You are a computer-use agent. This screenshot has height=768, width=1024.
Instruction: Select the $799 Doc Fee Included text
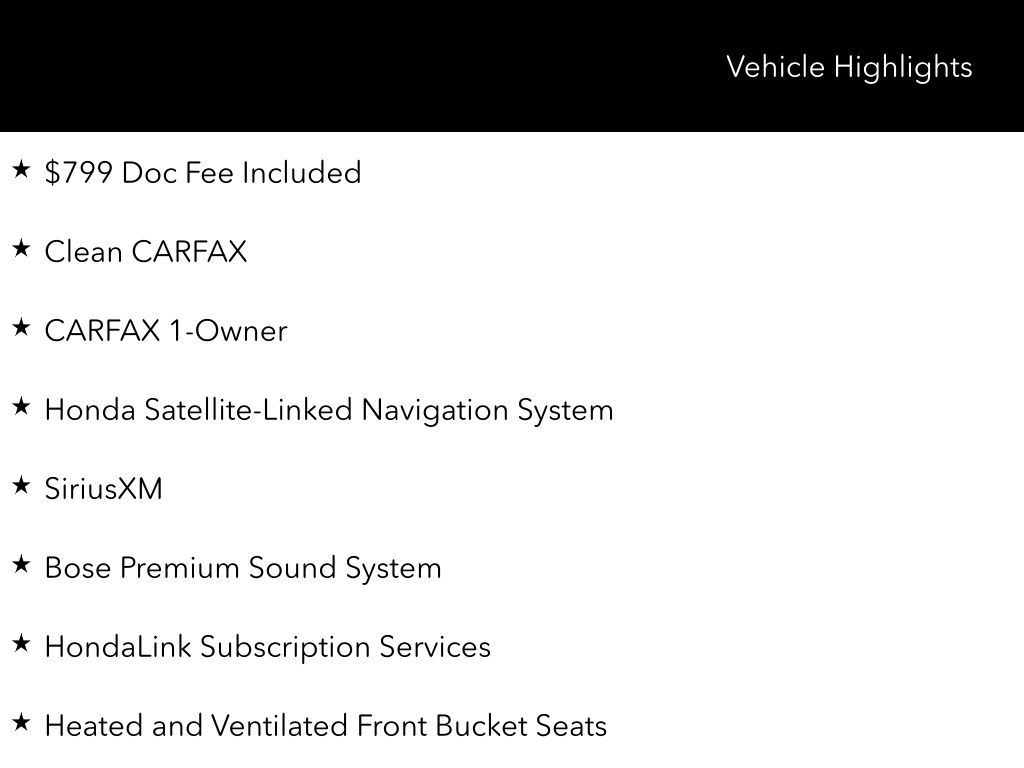pyautogui.click(x=203, y=173)
